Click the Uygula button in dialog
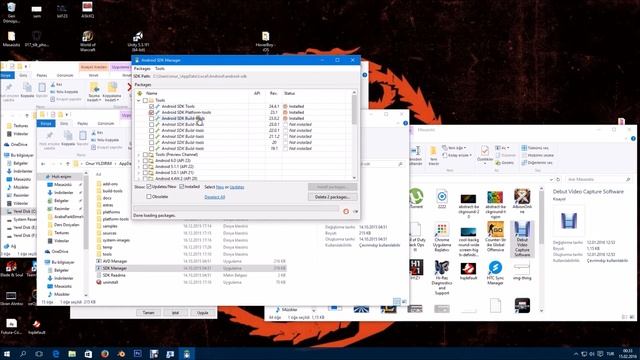Image resolution: width=640 pixels, height=360 pixels. pyautogui.click(x=202, y=313)
